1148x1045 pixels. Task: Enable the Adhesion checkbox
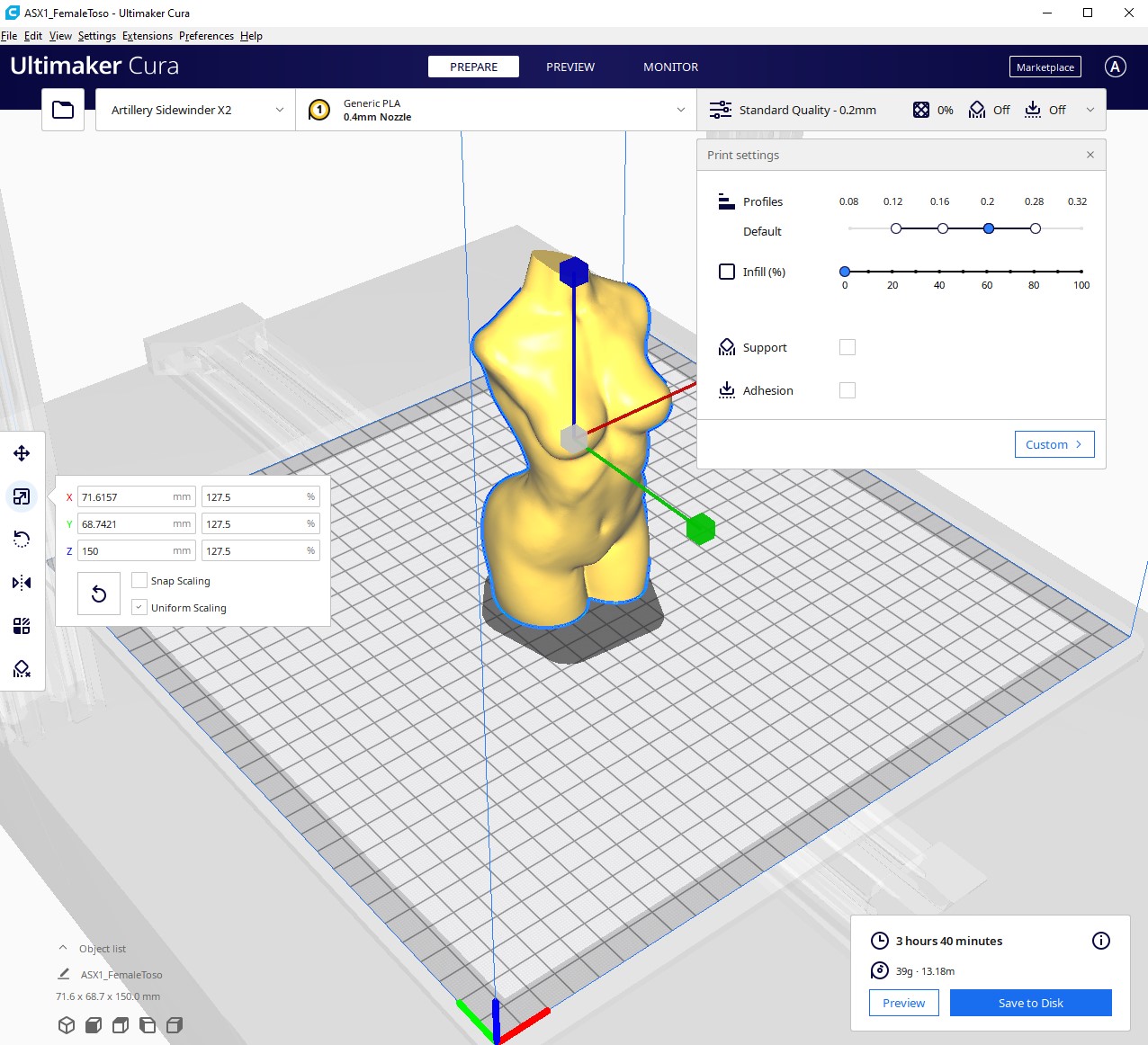click(x=848, y=390)
